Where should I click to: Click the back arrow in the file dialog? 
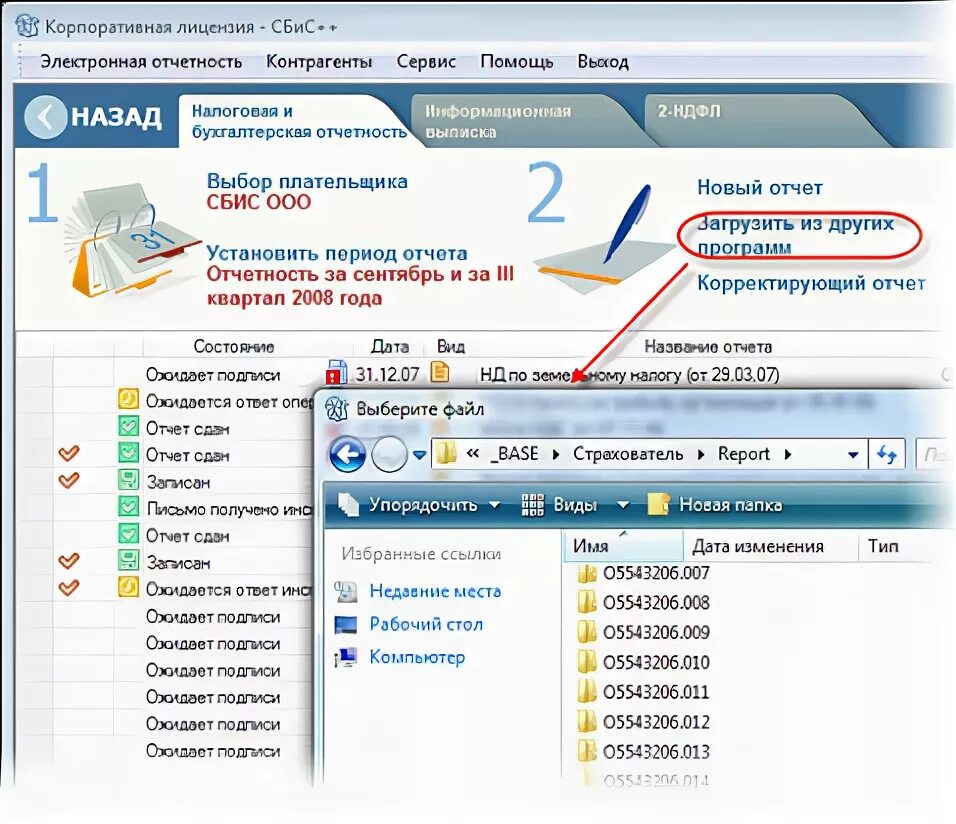(348, 454)
